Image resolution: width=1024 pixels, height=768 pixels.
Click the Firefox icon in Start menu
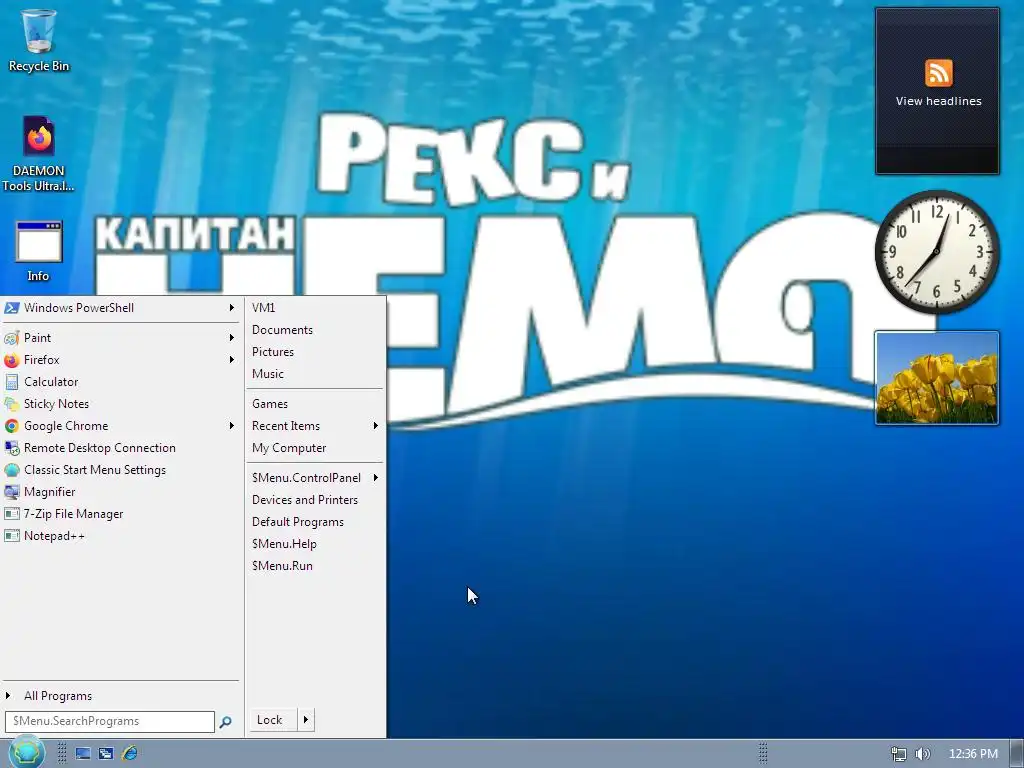tap(12, 360)
